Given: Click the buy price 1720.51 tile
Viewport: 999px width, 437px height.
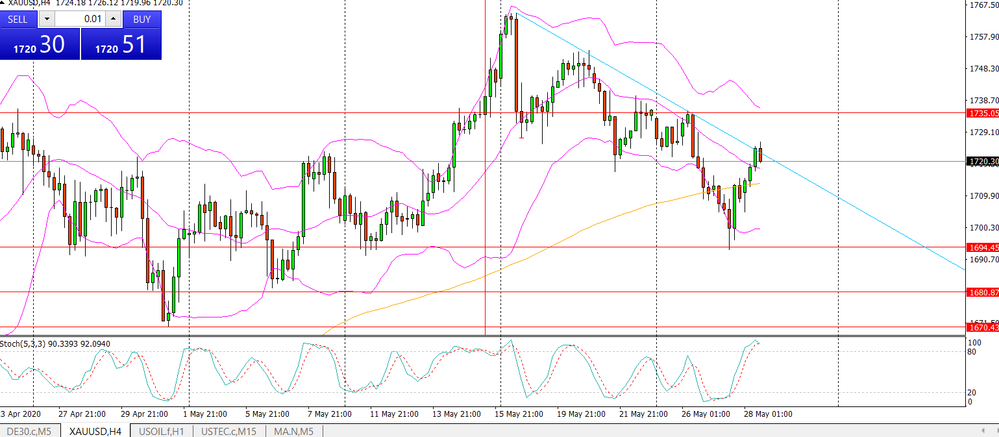Looking at the screenshot, I should click(120, 44).
